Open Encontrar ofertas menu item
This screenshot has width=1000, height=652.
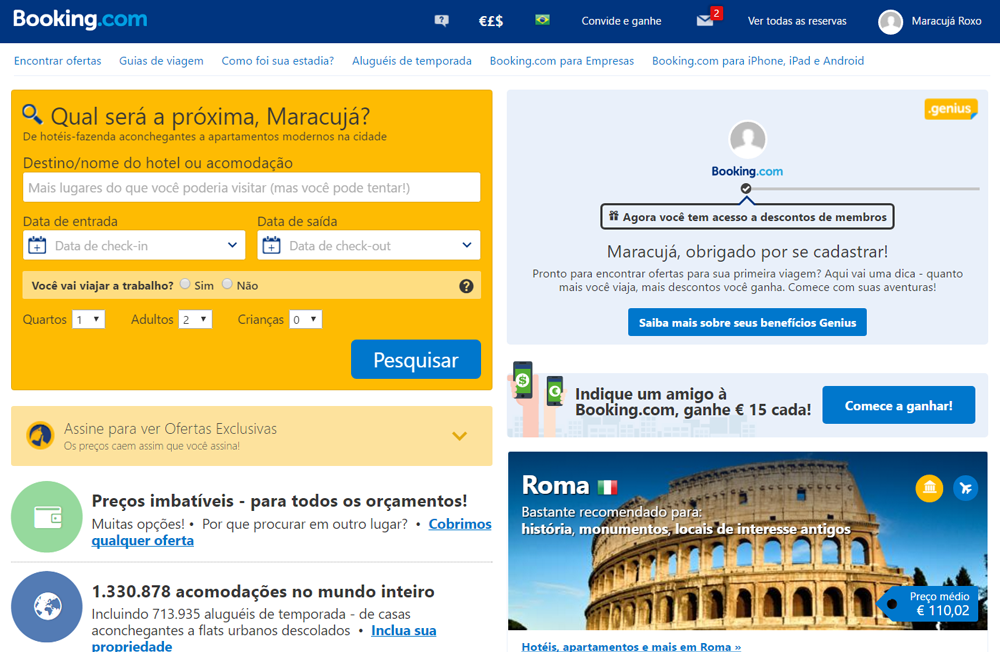coord(57,61)
